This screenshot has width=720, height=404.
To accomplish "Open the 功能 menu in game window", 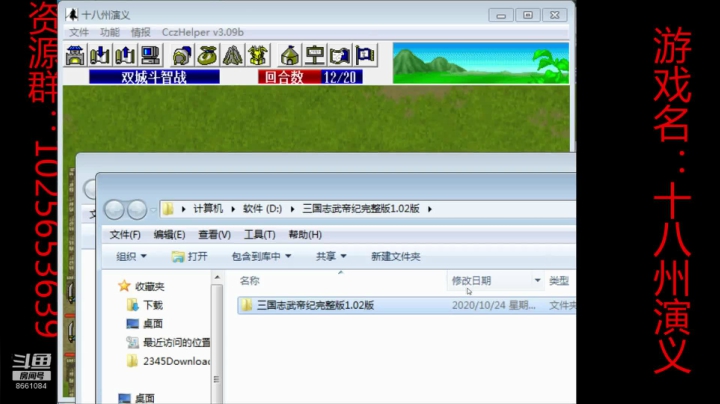I will click(110, 32).
